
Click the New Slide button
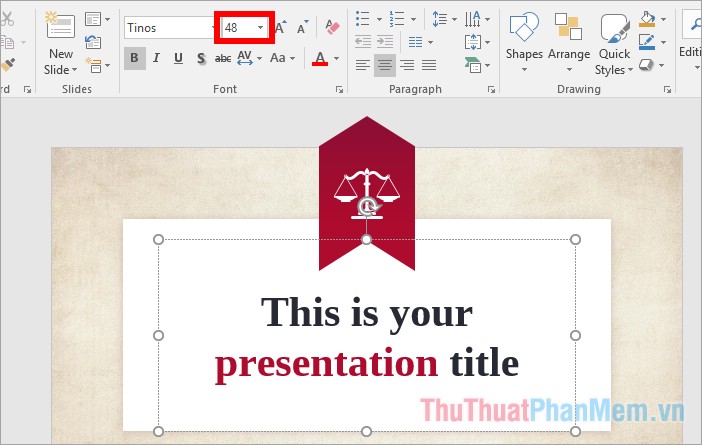60,26
